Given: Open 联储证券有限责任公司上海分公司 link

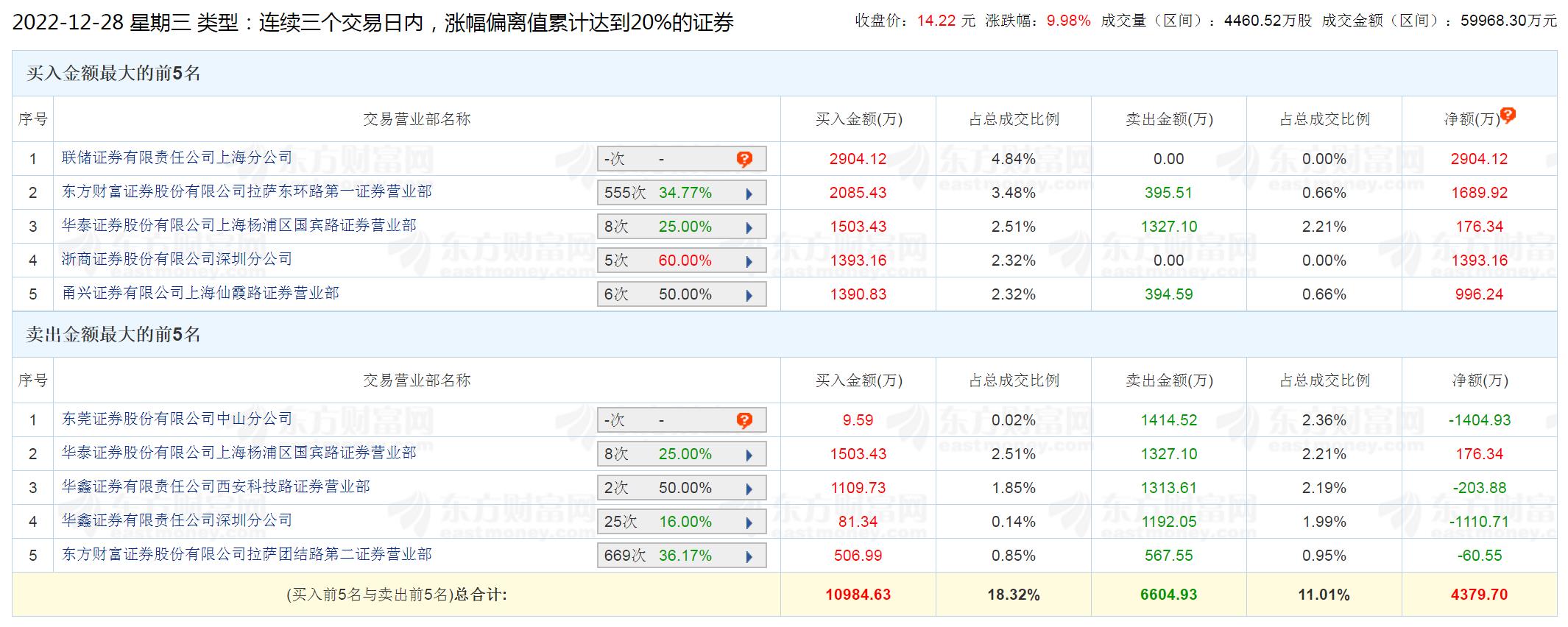Looking at the screenshot, I should coord(177,157).
